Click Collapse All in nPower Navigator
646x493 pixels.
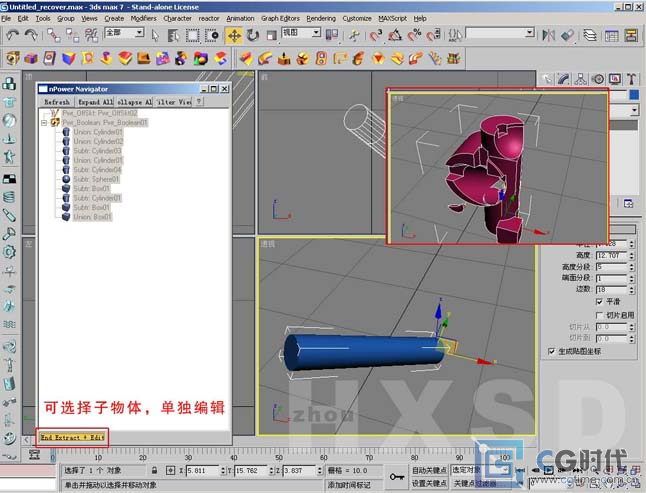(x=134, y=102)
